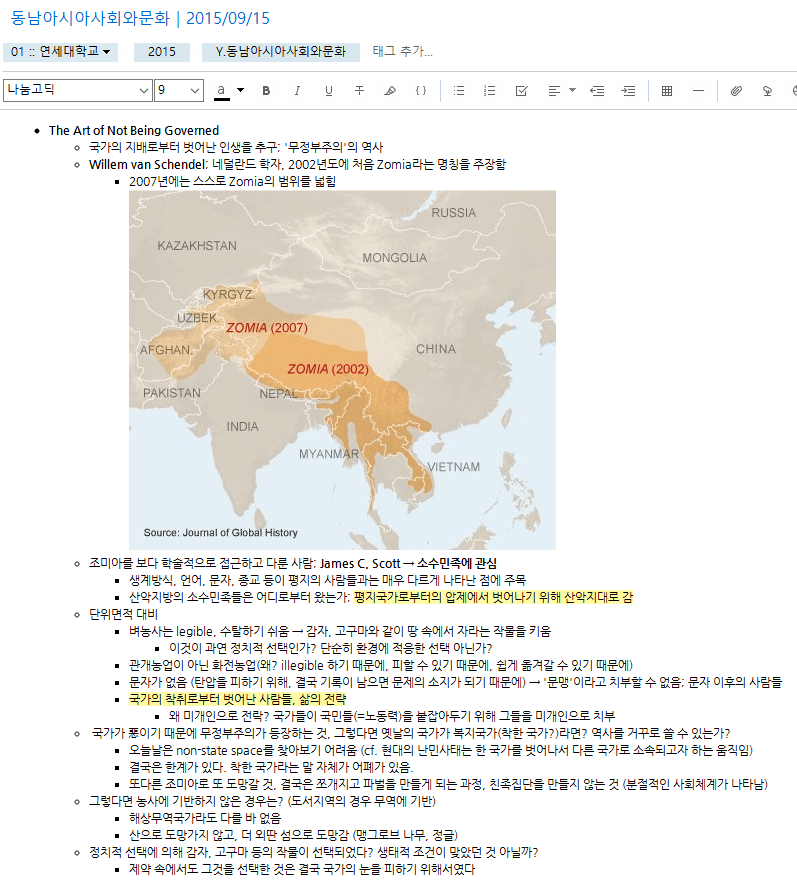This screenshot has height=892, width=797.
Task: Click the line starting '생계방식, 언어, 문자, 종교'
Action: pyautogui.click(x=327, y=580)
